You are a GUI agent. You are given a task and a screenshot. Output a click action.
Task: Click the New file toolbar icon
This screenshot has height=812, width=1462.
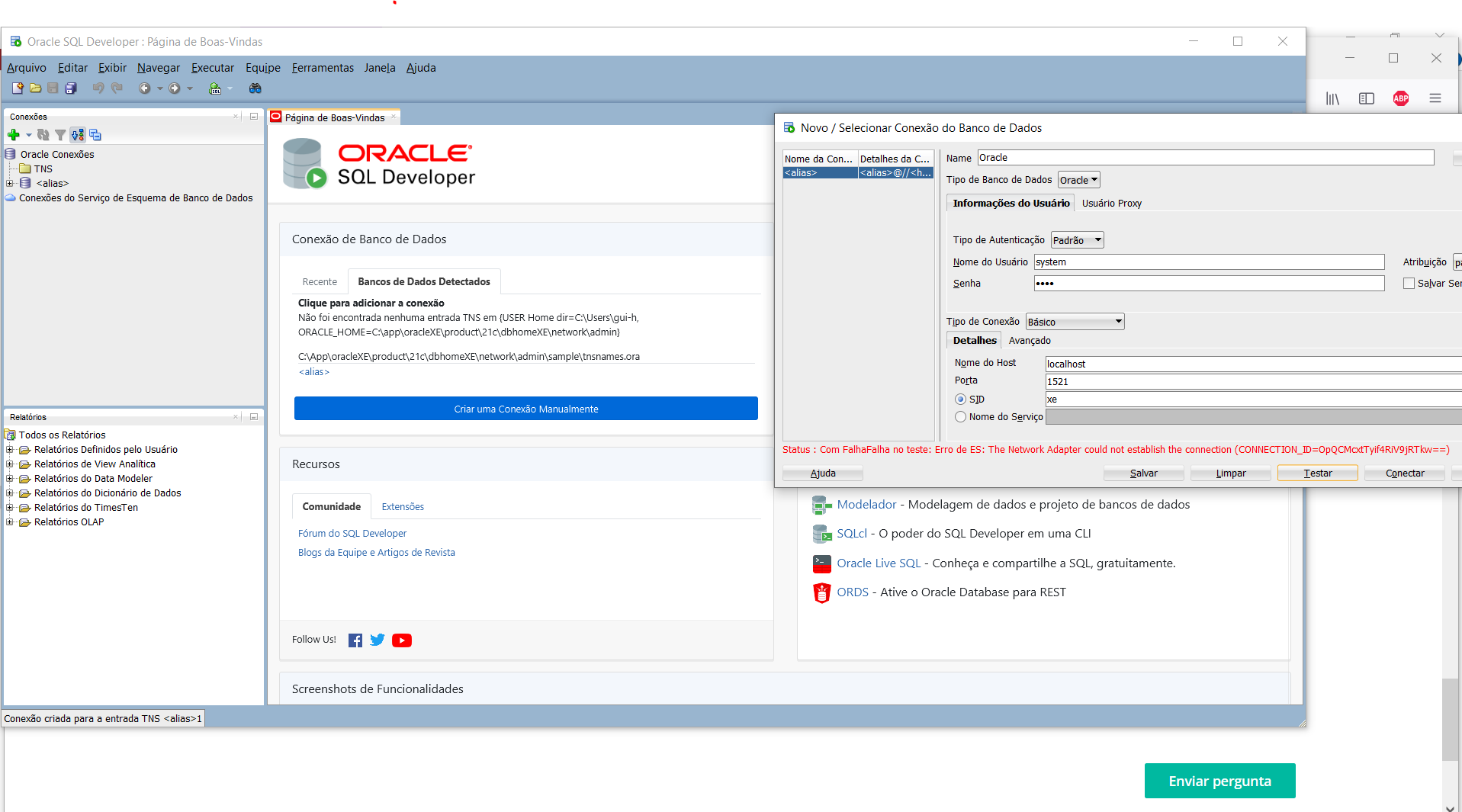(x=18, y=88)
